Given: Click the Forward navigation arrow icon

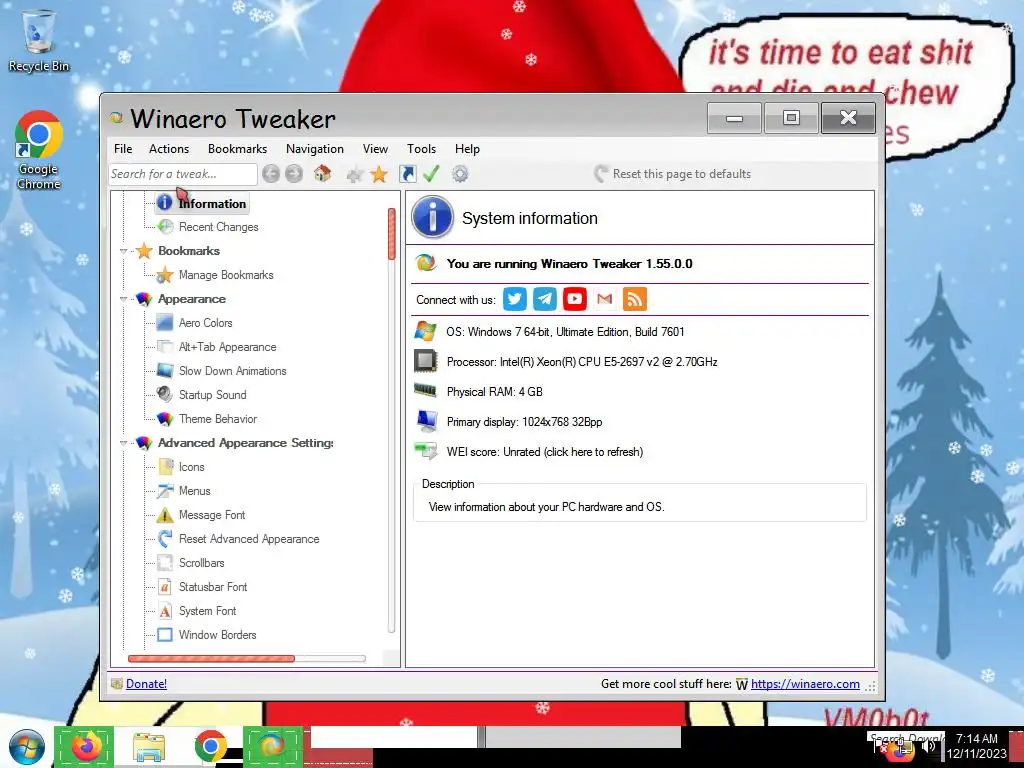Looking at the screenshot, I should pos(294,174).
